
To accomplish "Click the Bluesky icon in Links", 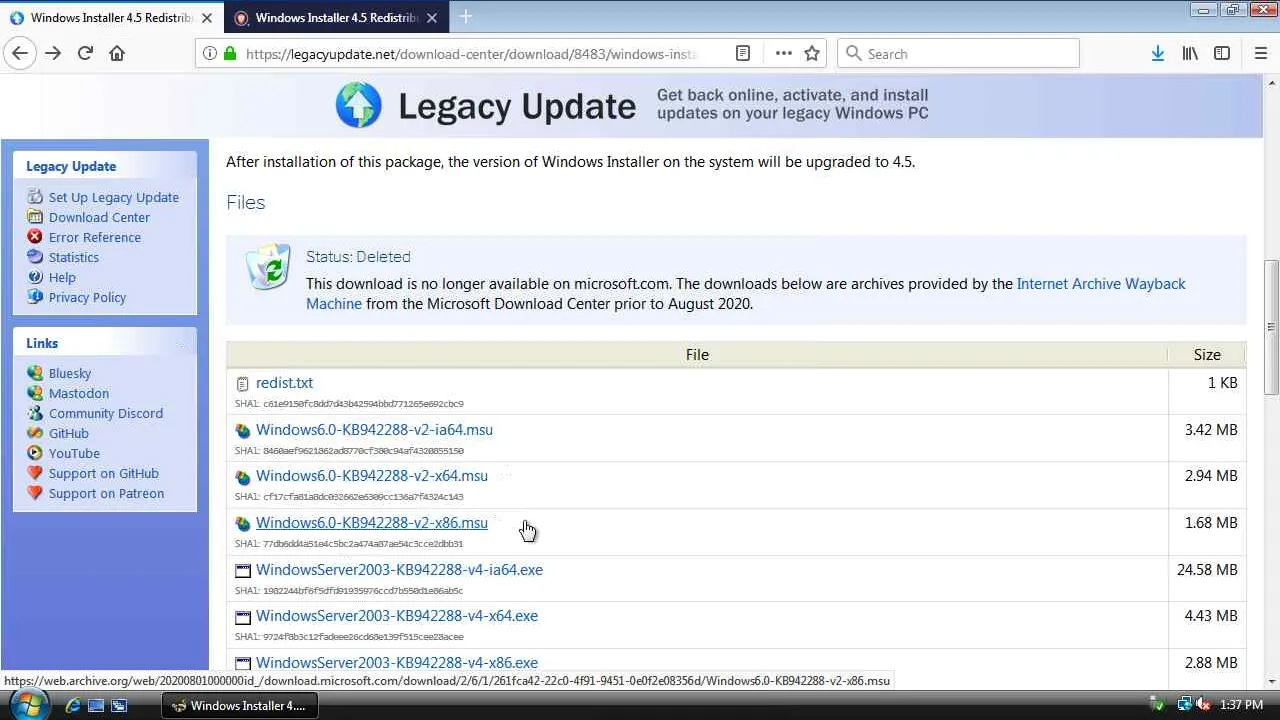I will pos(35,373).
